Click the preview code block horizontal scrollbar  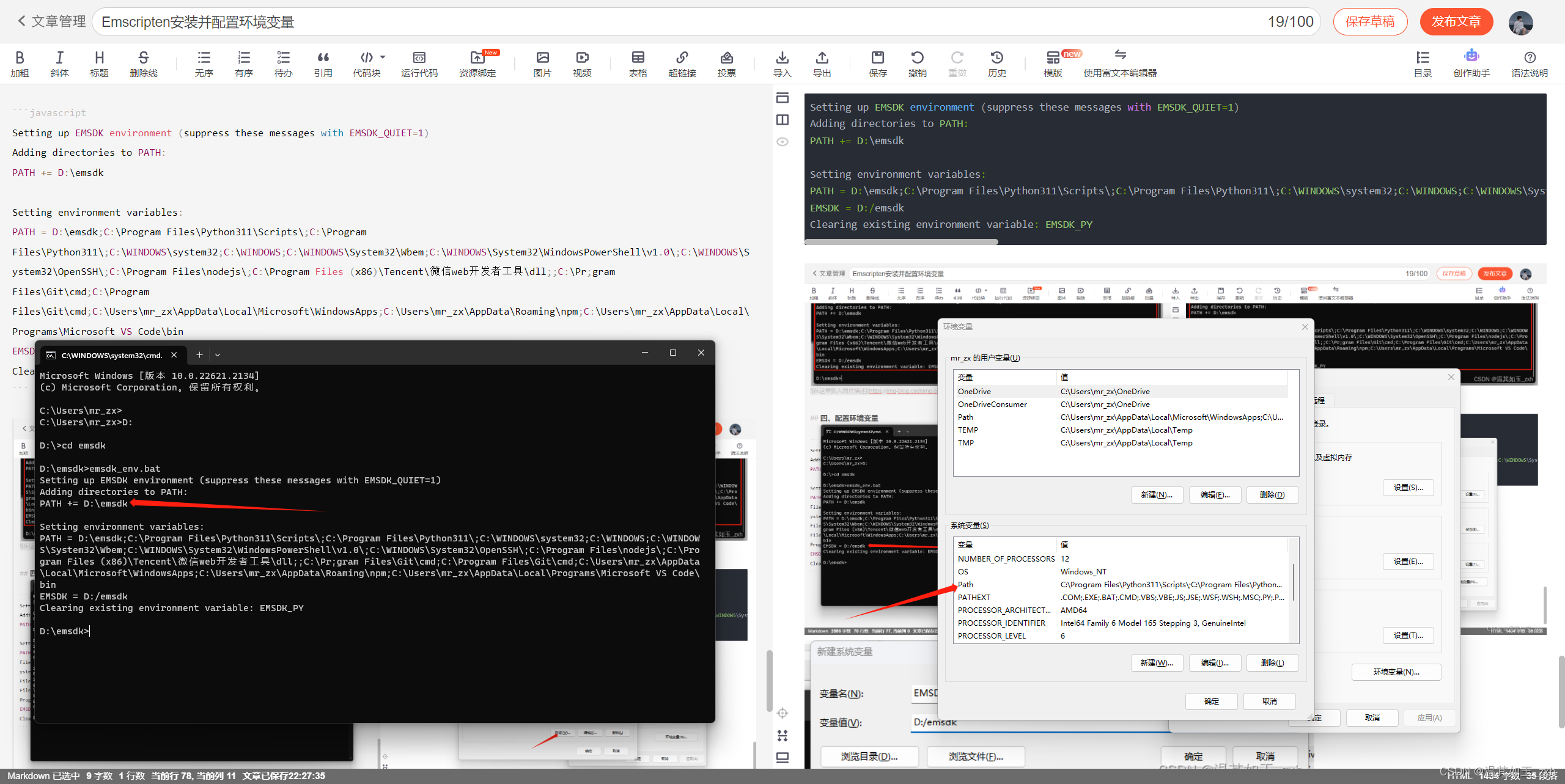point(901,242)
